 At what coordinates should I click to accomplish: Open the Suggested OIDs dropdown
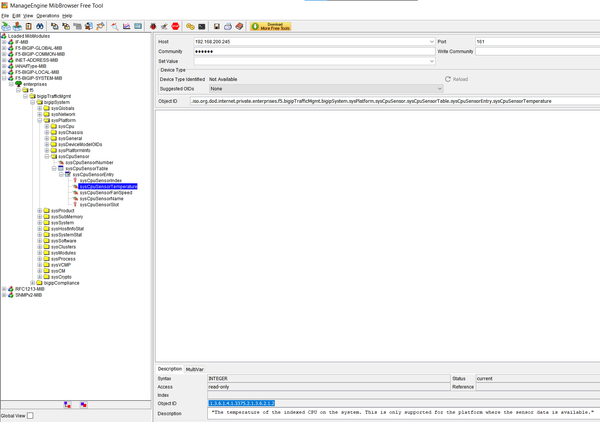pyautogui.click(x=438, y=89)
